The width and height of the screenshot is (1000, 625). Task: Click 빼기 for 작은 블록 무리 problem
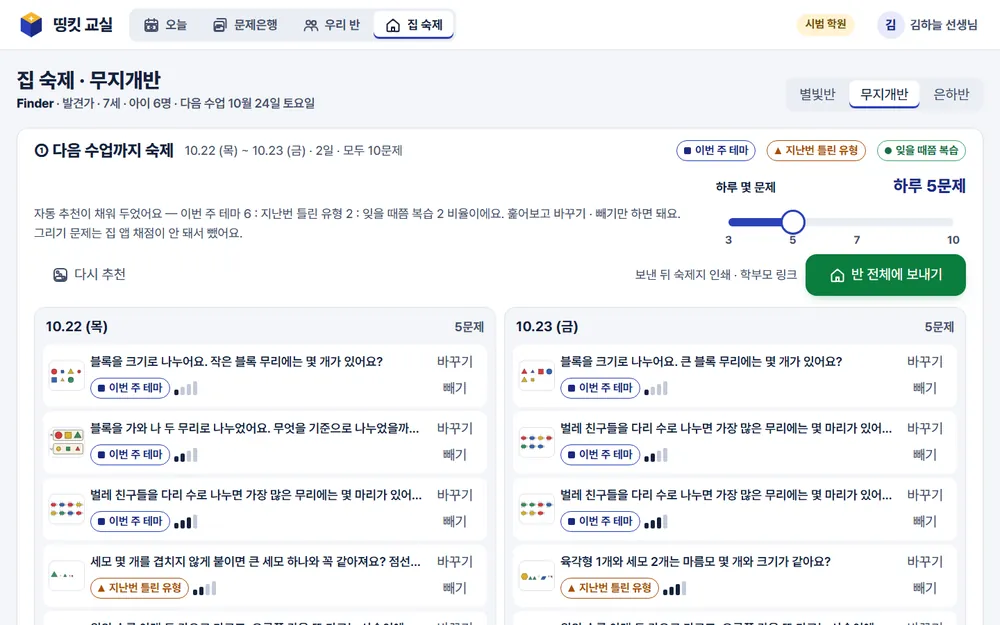click(455, 388)
